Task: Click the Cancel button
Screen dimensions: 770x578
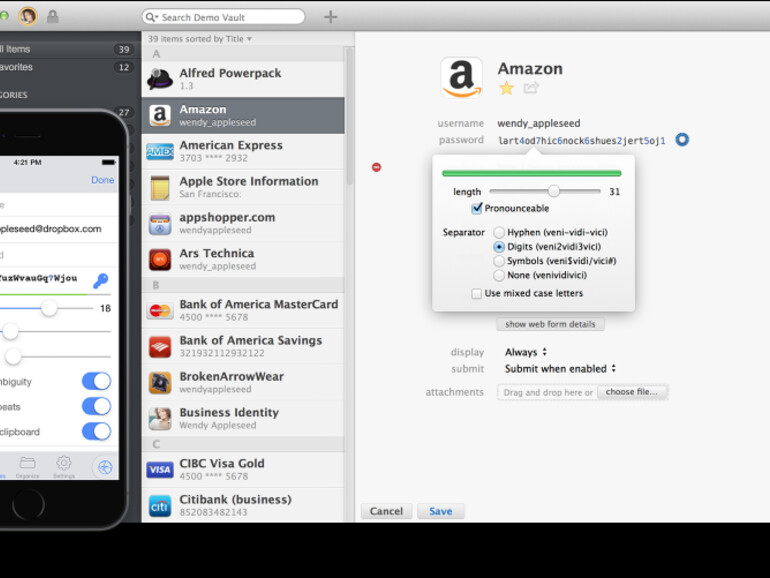Action: 386,511
